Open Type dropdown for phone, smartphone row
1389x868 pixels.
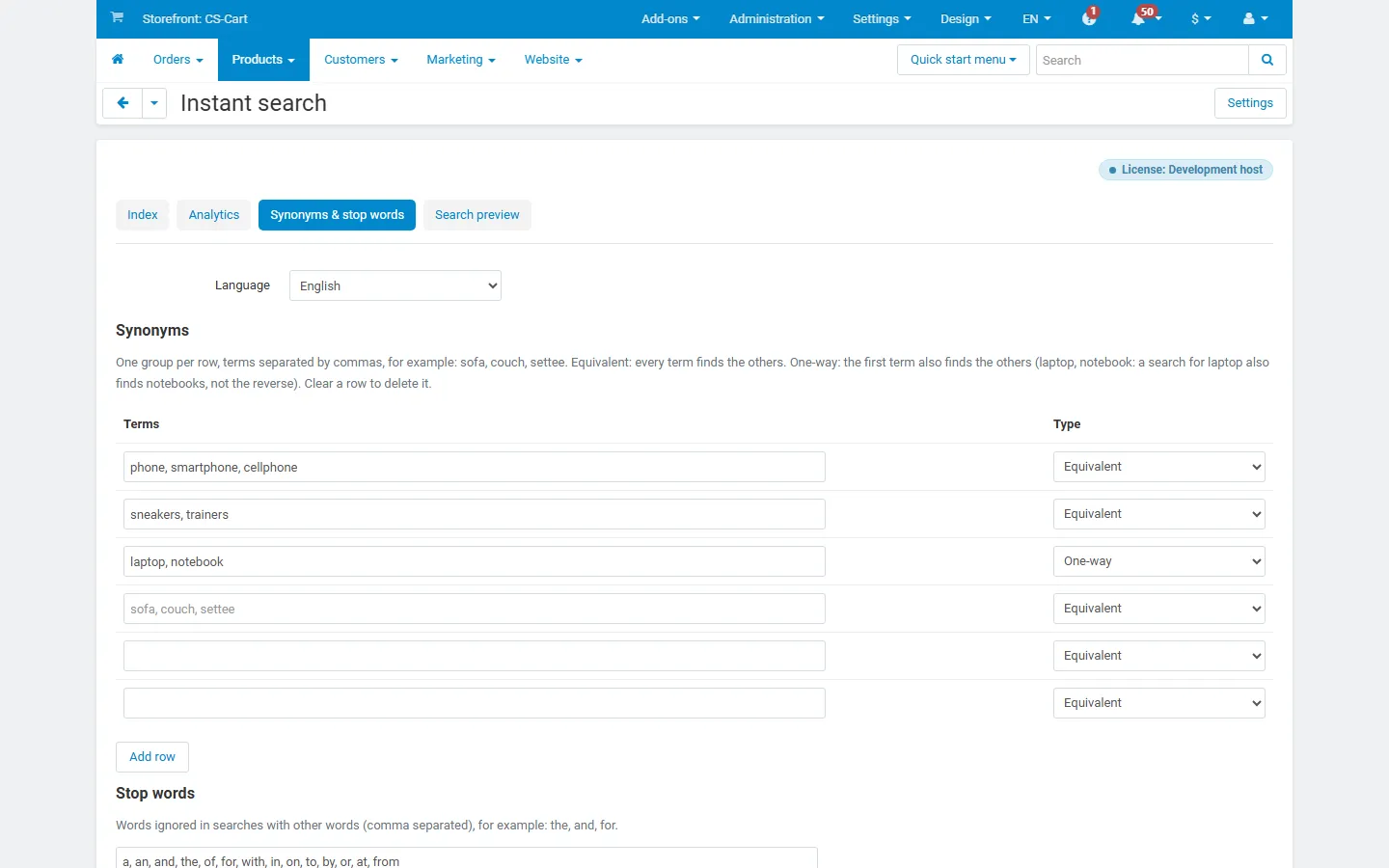click(x=1159, y=467)
